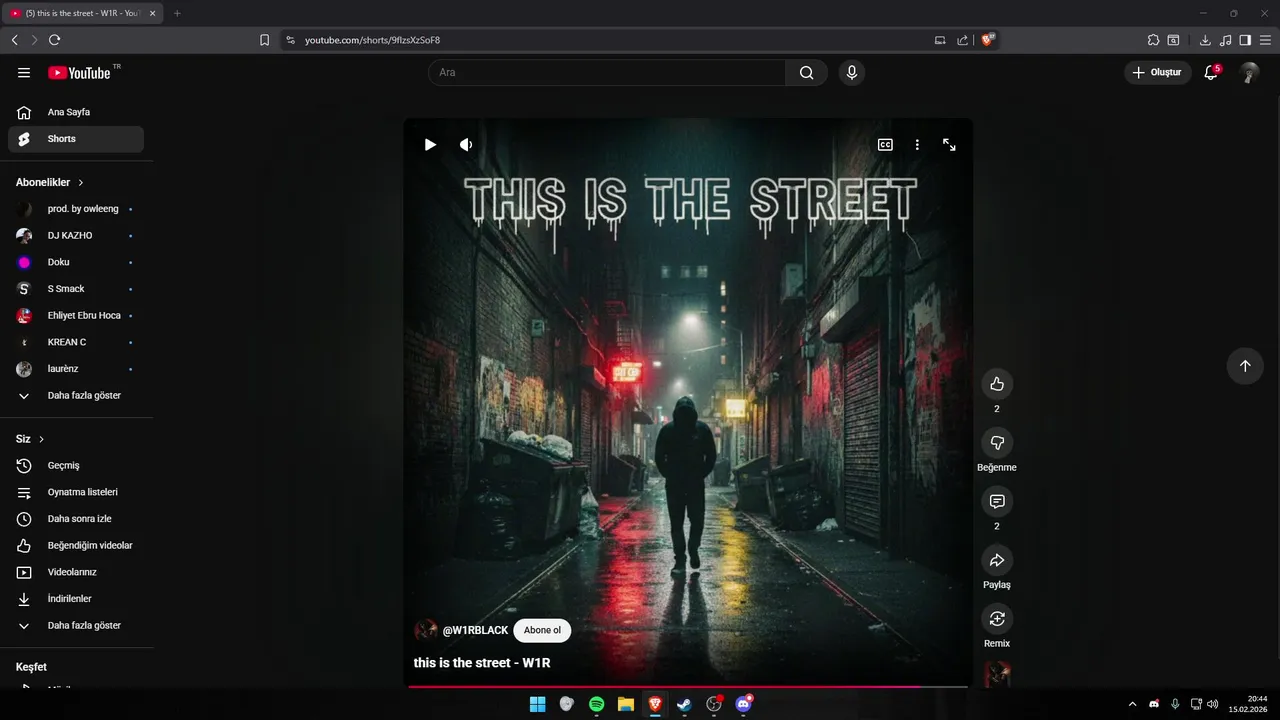Viewport: 1280px width, 720px height.
Task: Expand subscriptions with Daha fazla göster
Action: (x=76, y=396)
